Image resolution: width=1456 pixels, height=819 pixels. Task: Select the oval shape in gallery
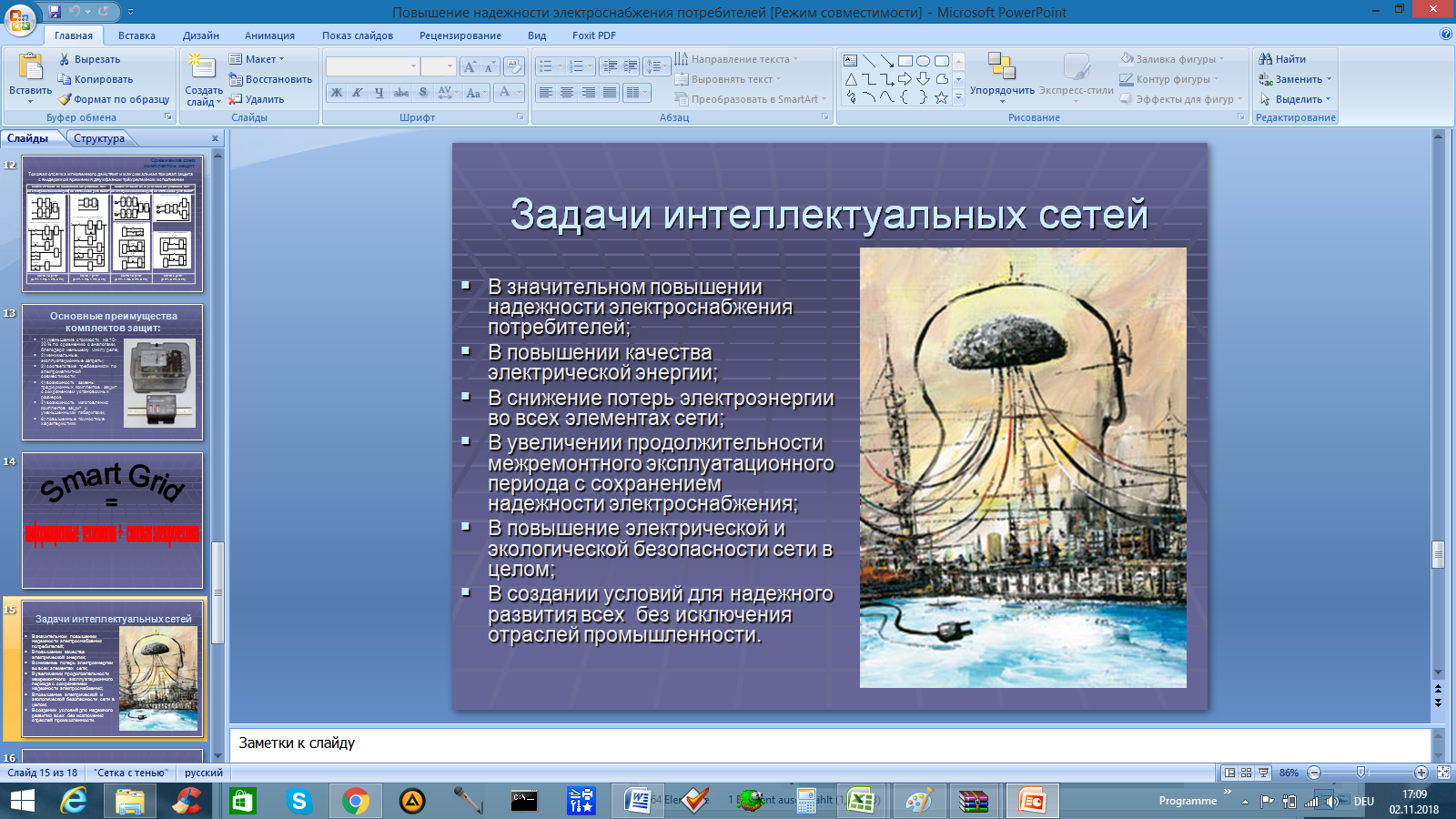pyautogui.click(x=924, y=61)
